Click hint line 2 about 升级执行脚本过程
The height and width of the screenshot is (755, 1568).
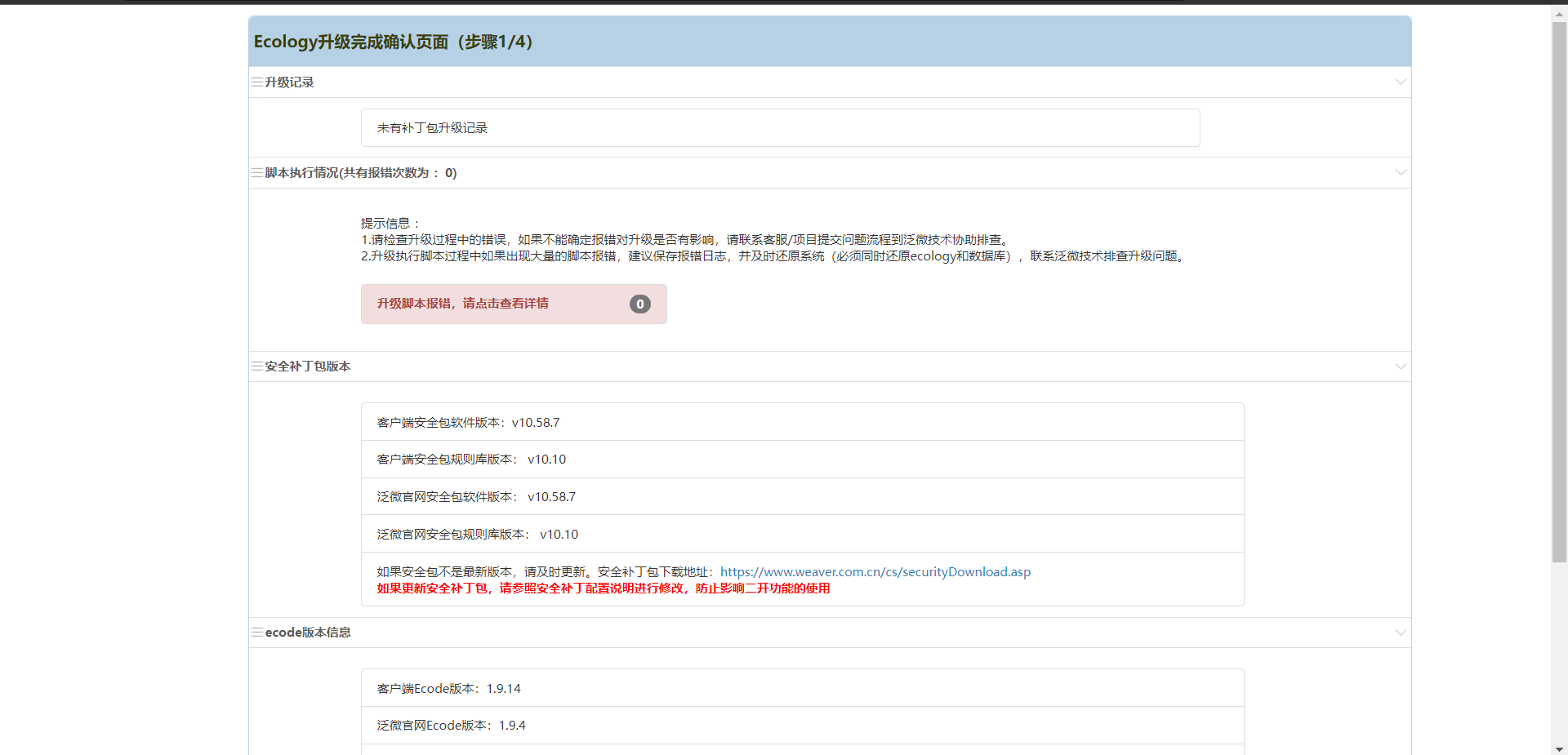click(775, 256)
